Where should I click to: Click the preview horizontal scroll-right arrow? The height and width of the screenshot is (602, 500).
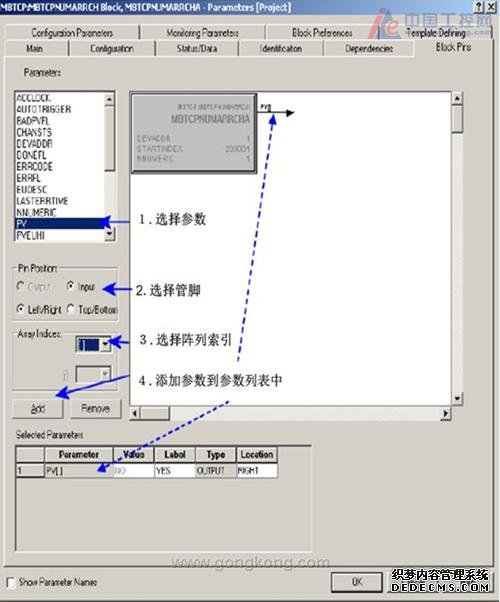click(x=445, y=413)
